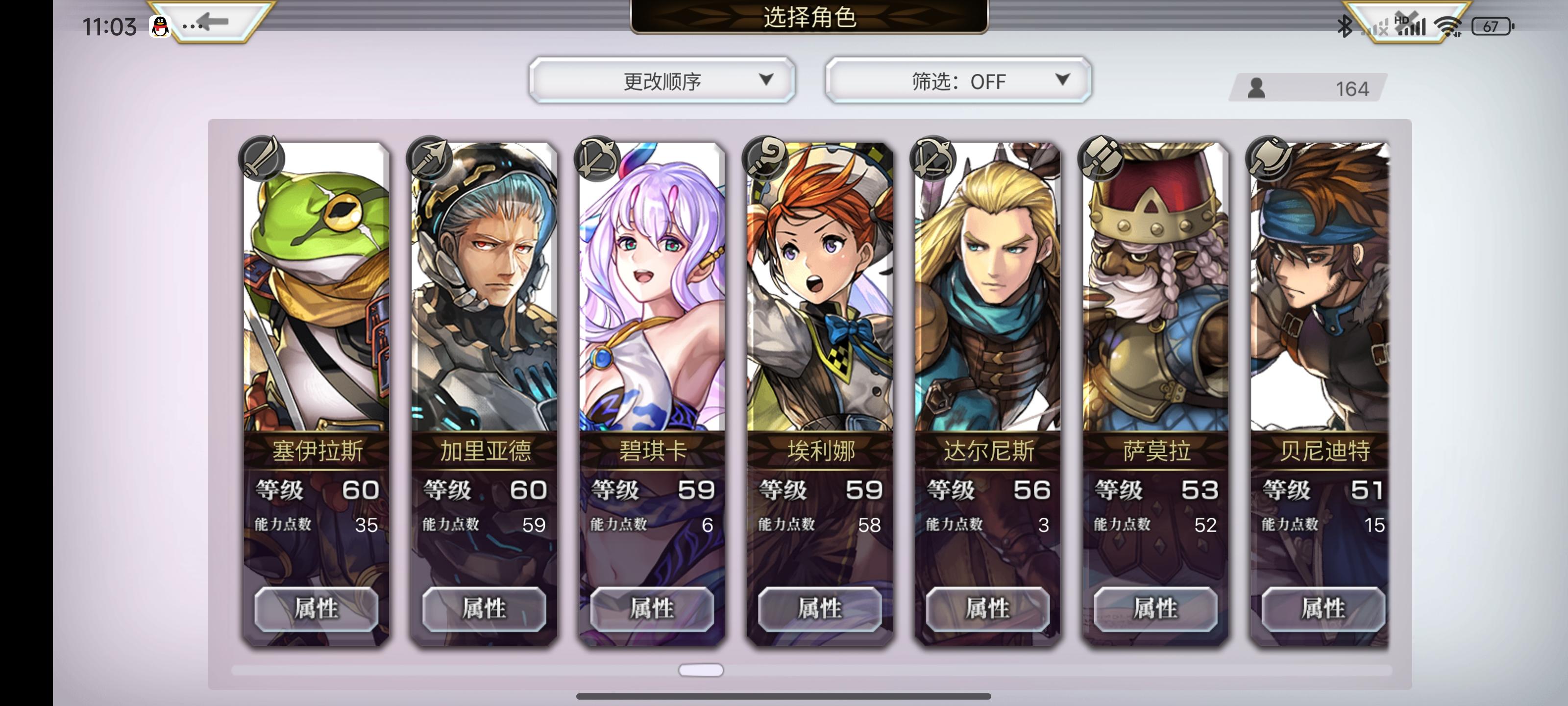Select the 碧琪卡 character portrait
1568x706 pixels.
(x=652, y=286)
